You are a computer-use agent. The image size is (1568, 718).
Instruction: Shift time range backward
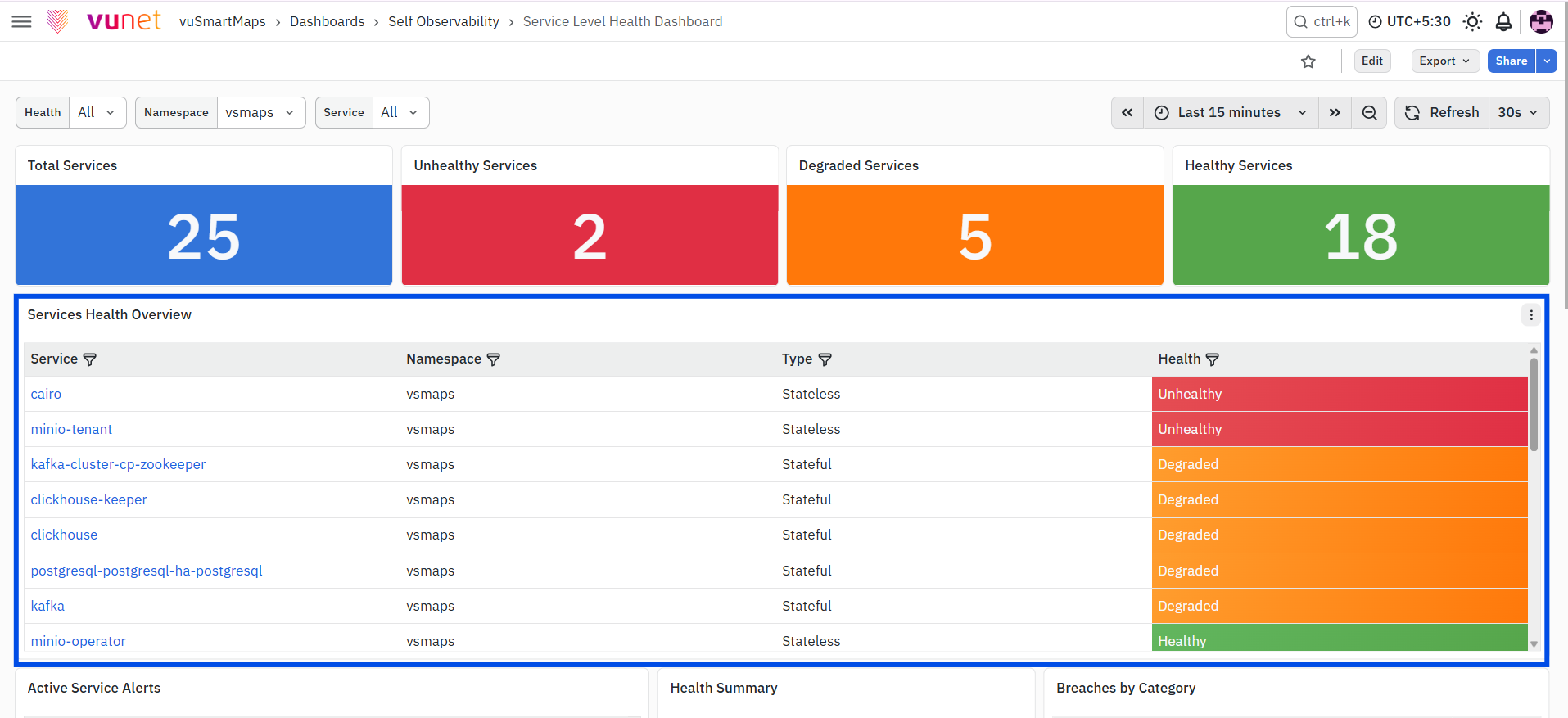coord(1127,113)
